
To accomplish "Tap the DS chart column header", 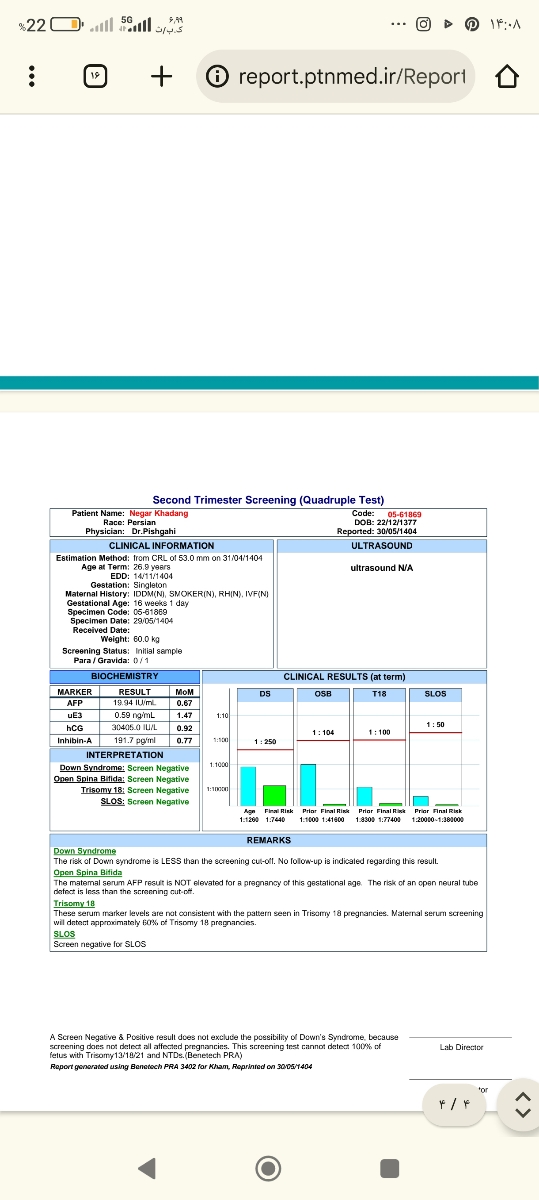I will 265,693.
